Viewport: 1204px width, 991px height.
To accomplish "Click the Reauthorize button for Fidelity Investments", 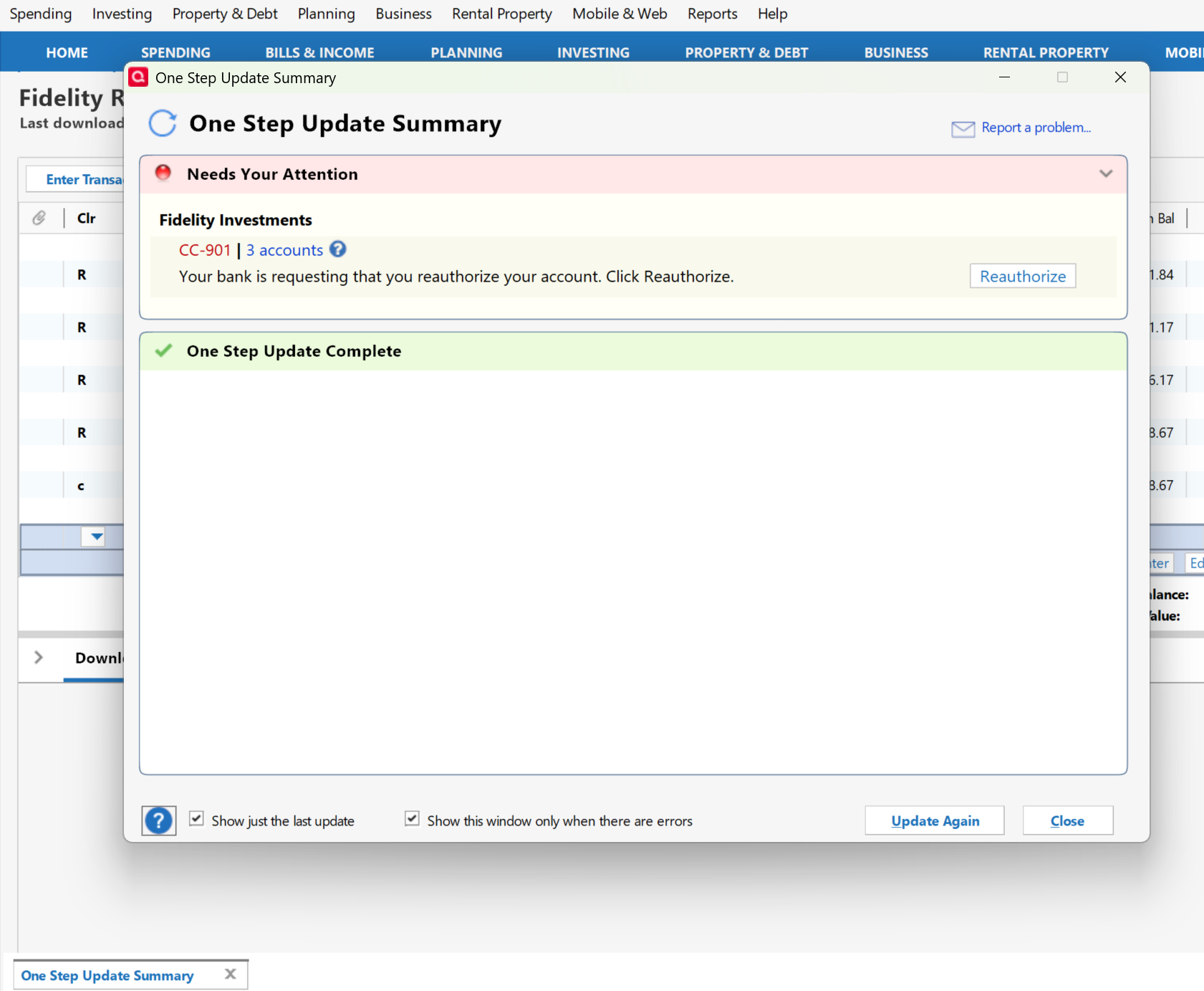I will [1023, 276].
